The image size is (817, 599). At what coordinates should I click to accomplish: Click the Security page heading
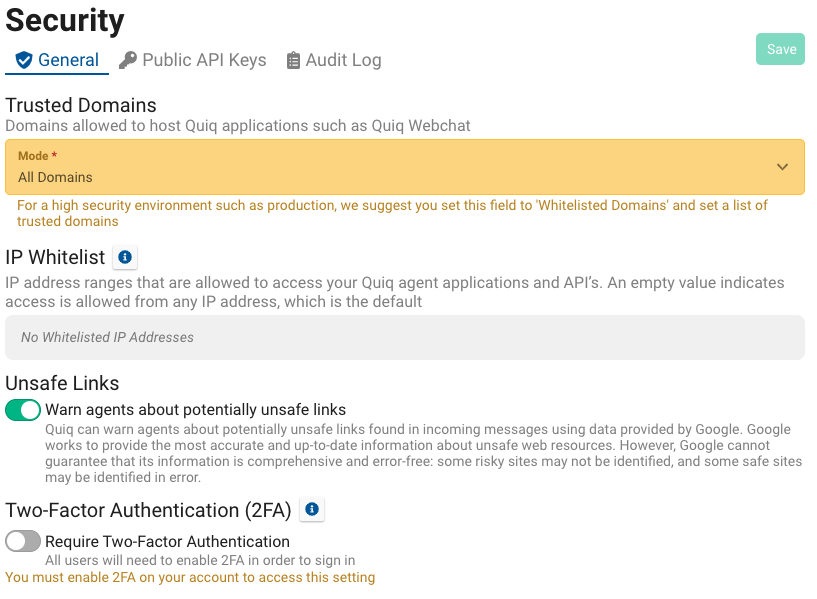(65, 21)
